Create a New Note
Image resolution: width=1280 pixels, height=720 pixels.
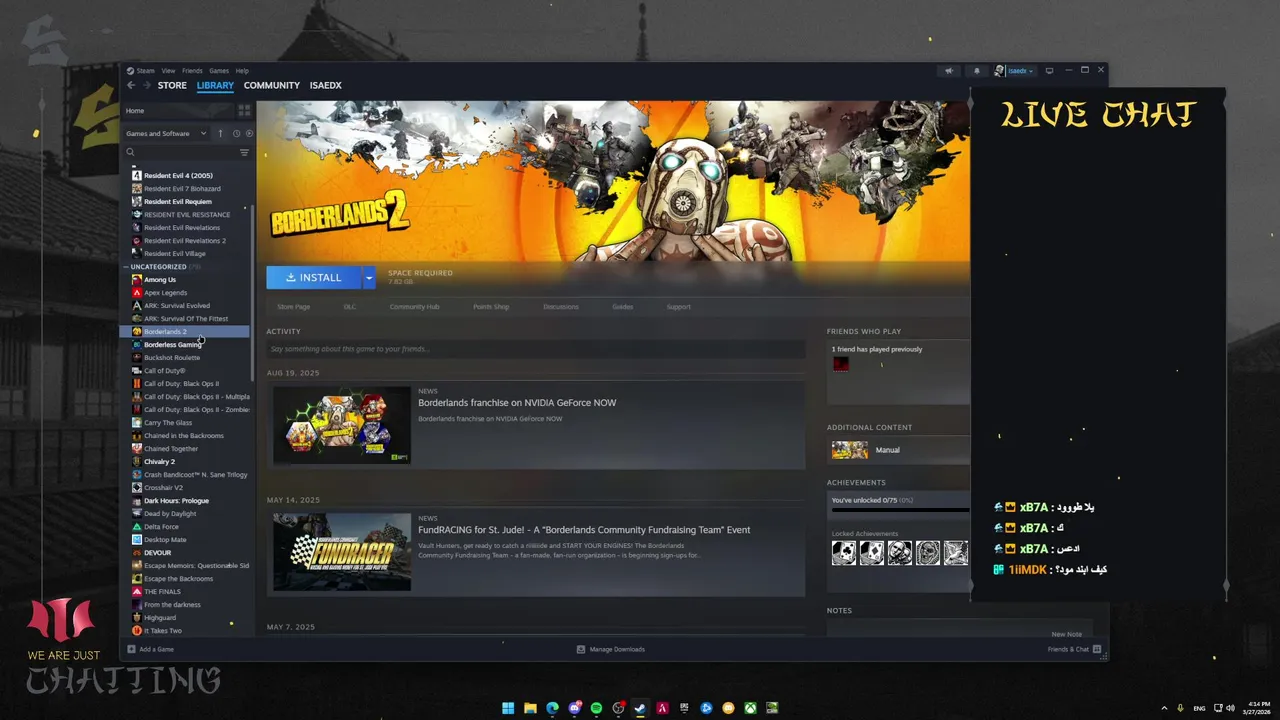coord(1067,634)
